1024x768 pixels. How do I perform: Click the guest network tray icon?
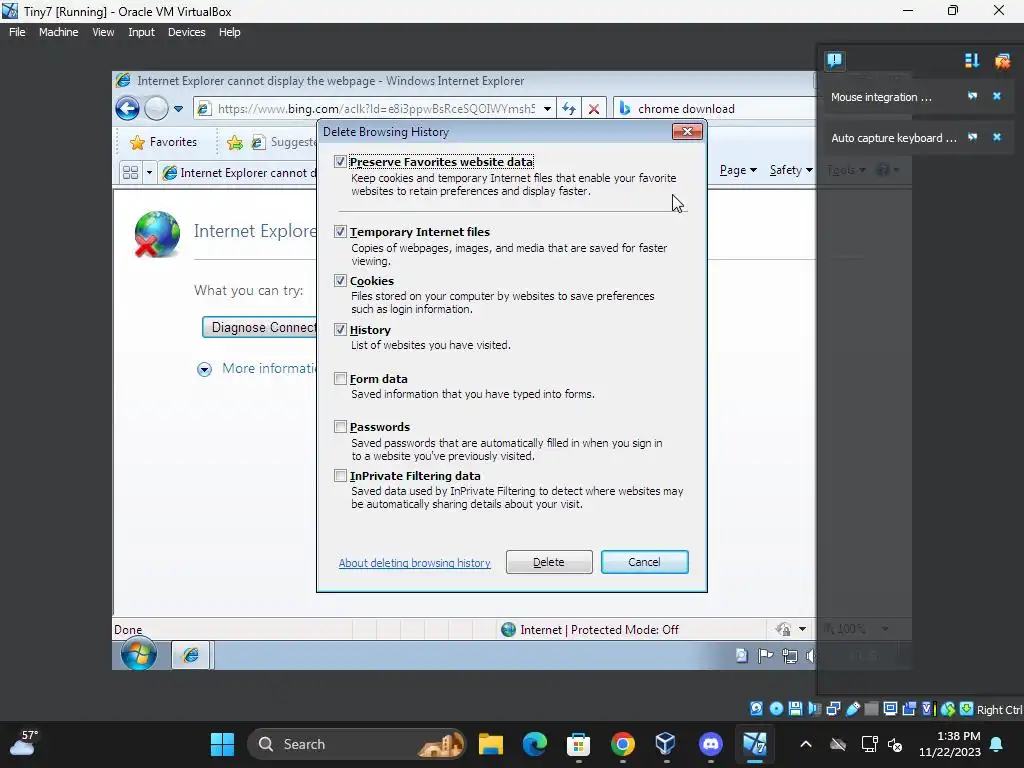click(x=790, y=656)
